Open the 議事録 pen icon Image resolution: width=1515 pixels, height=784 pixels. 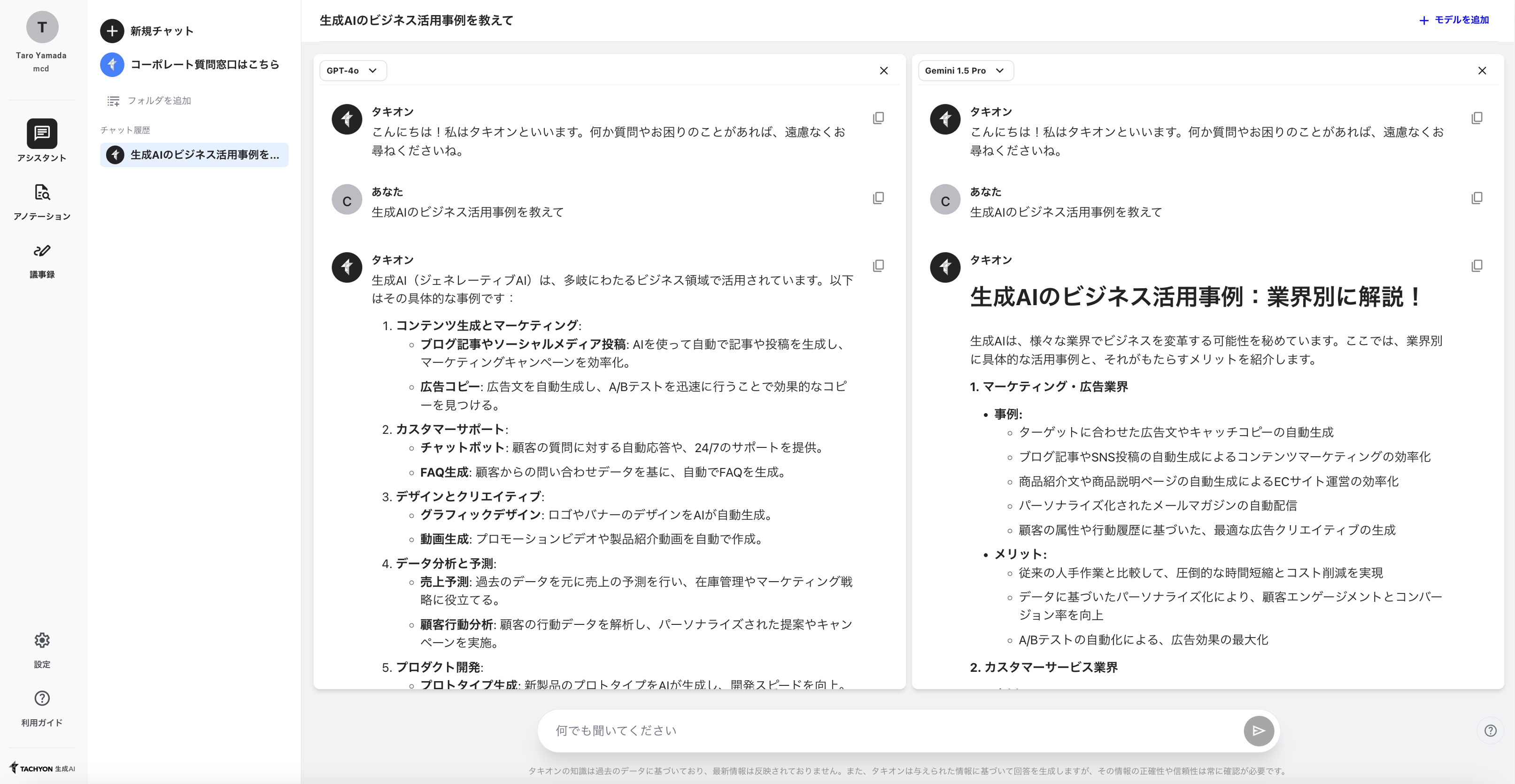(42, 251)
